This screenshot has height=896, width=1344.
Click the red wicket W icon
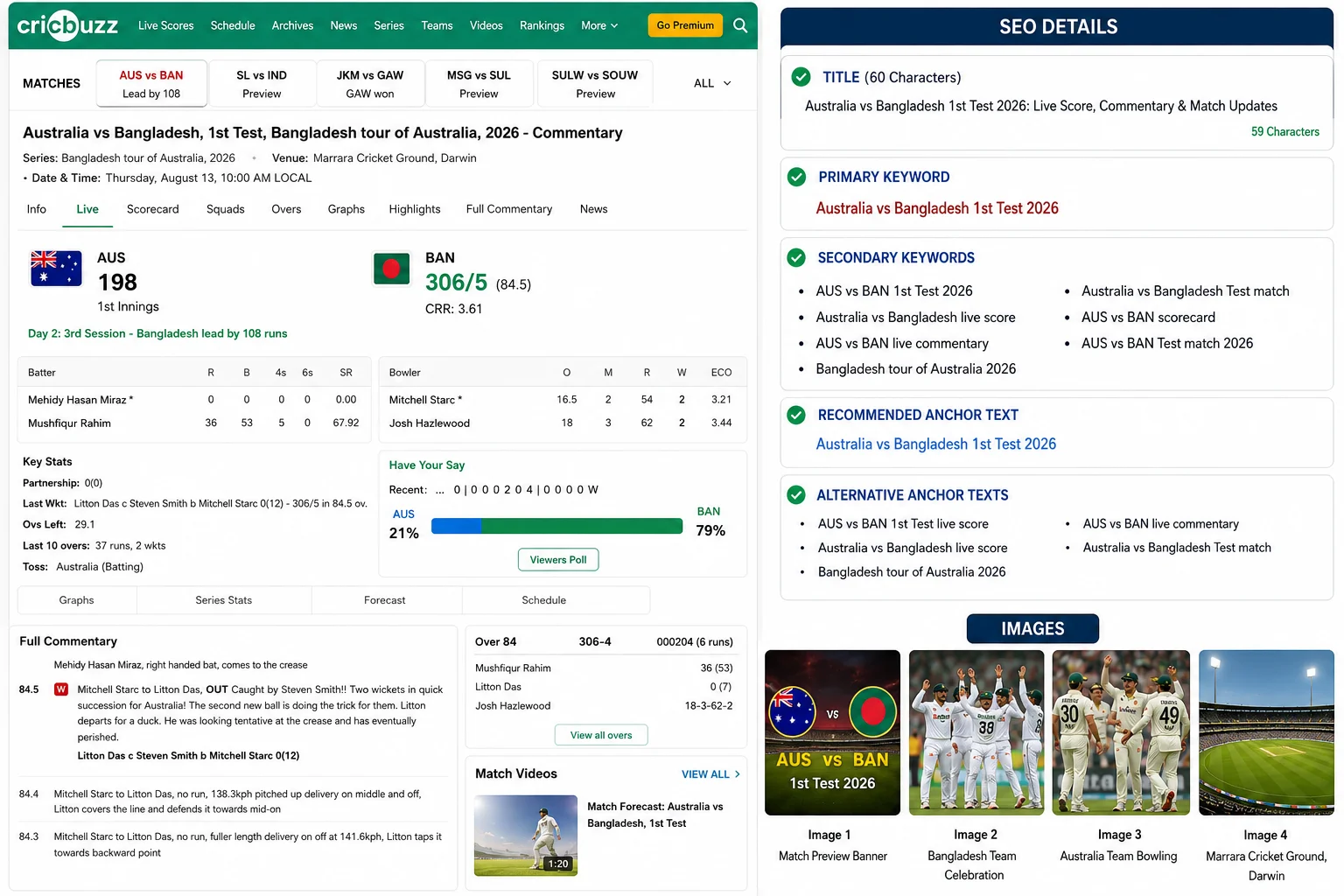[x=61, y=689]
